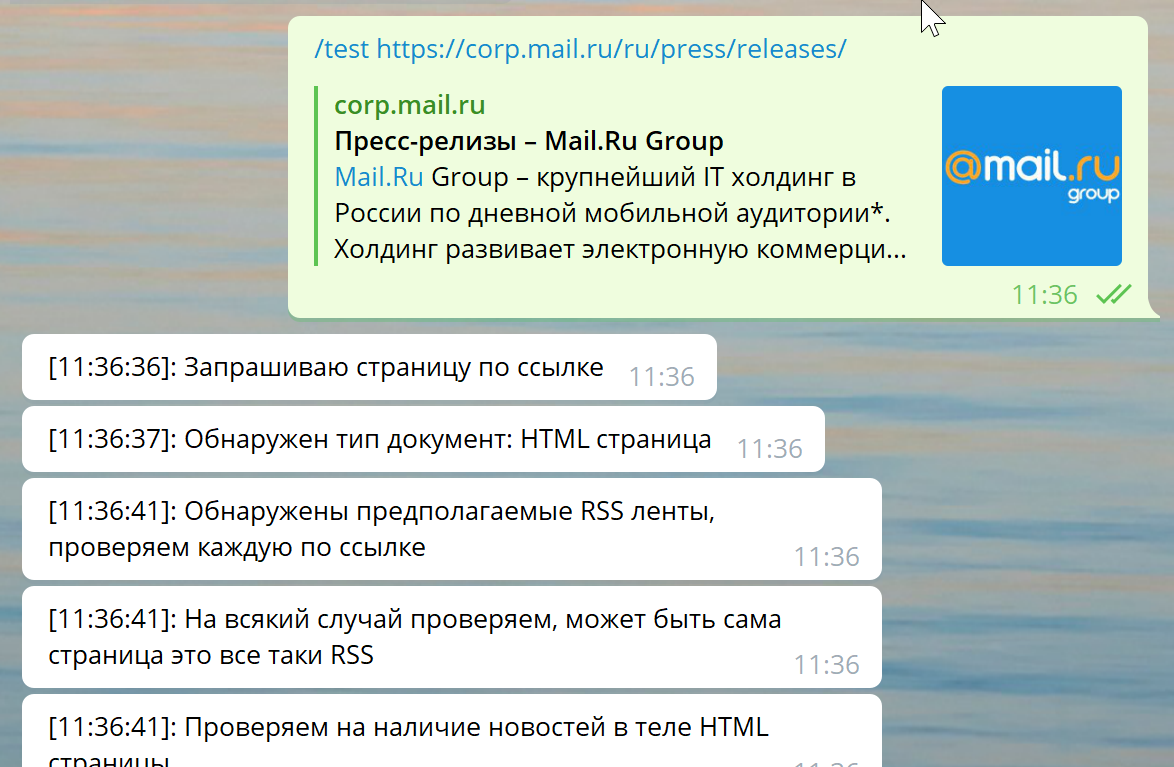This screenshot has width=1174, height=767.
Task: Click the double-check read receipt icon
Action: 1114,294
